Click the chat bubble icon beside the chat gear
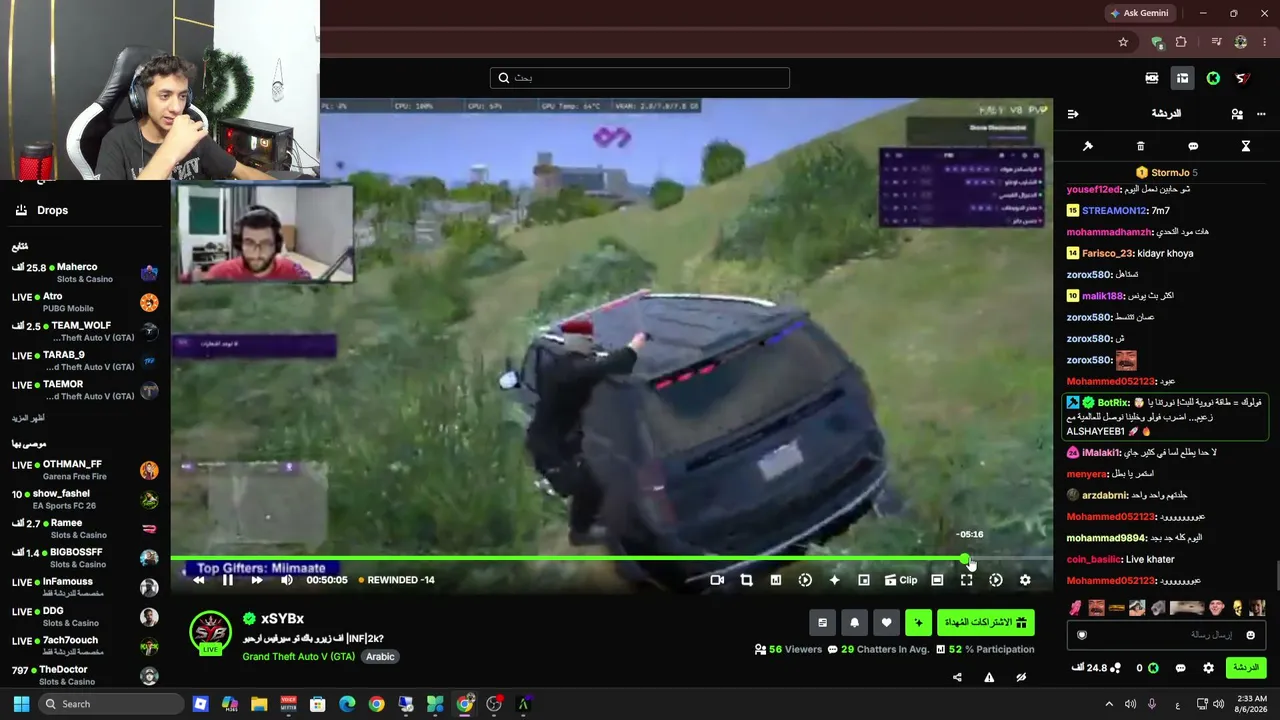 coord(1180,668)
